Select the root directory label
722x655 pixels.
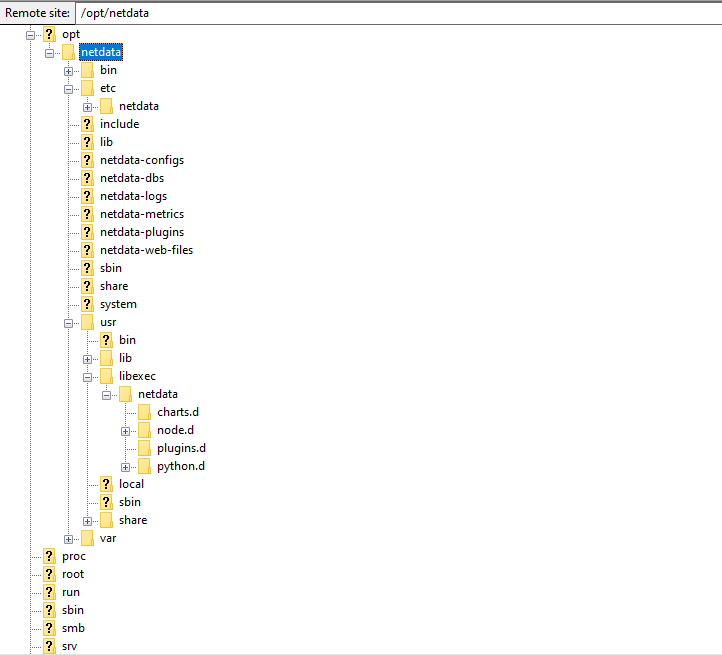coord(73,574)
